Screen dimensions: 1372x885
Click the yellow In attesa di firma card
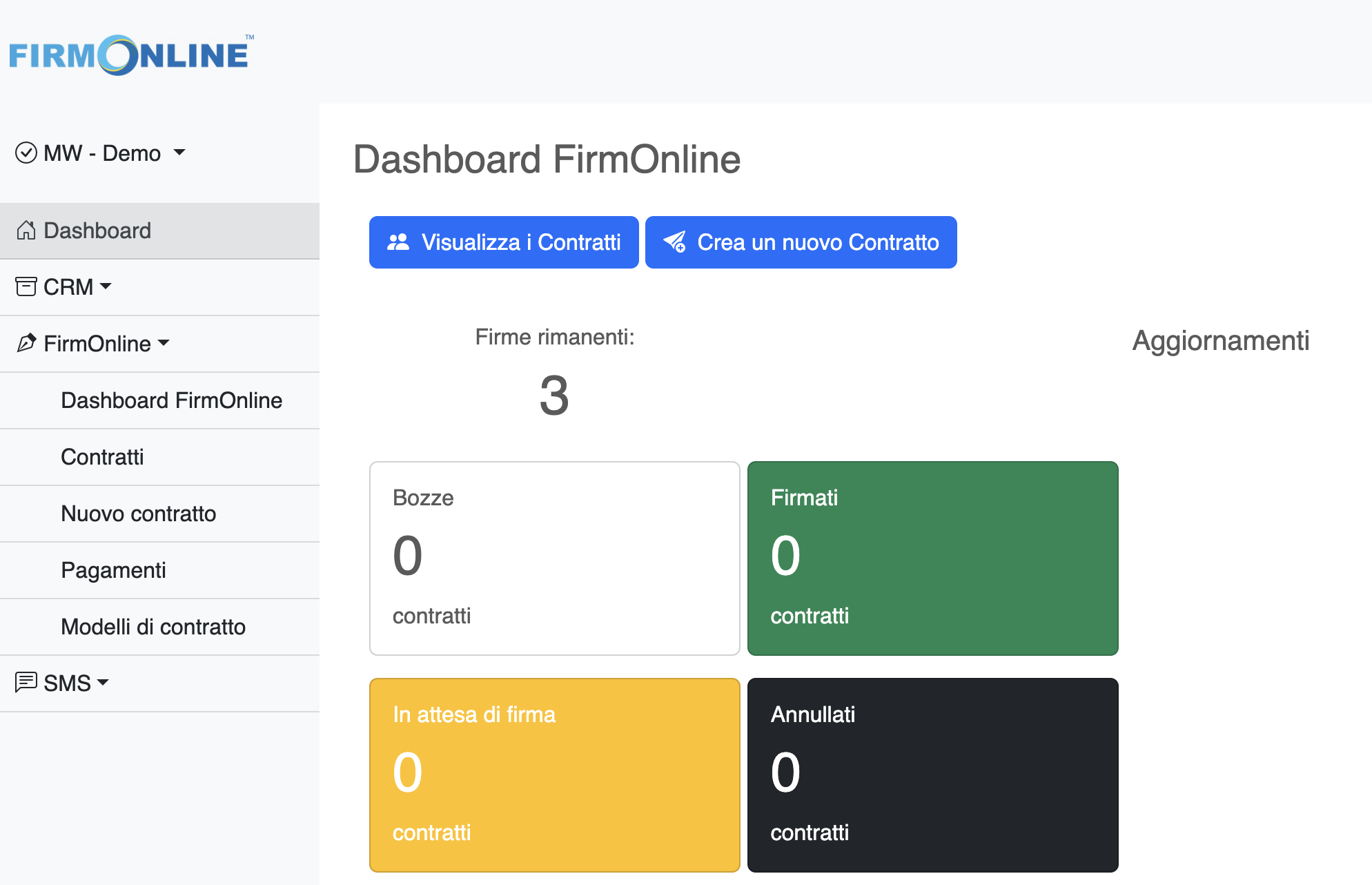[554, 775]
